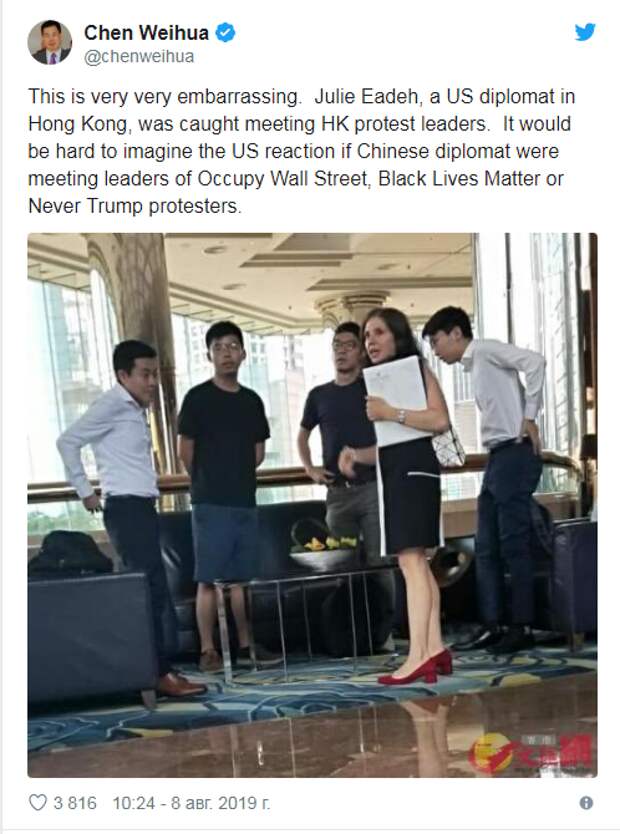Open the 10:24 - 8 авг. 2019 timestamp
This screenshot has width=620, height=834.
[191, 803]
